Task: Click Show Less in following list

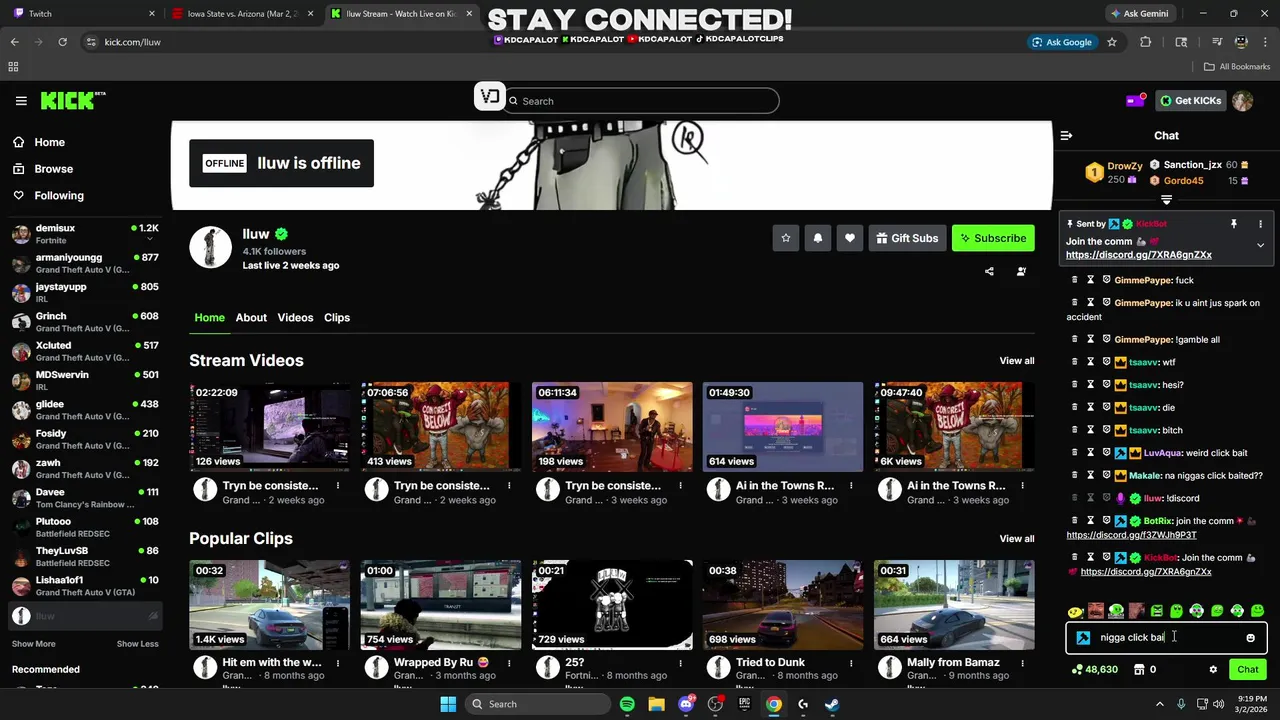Action: (x=137, y=644)
